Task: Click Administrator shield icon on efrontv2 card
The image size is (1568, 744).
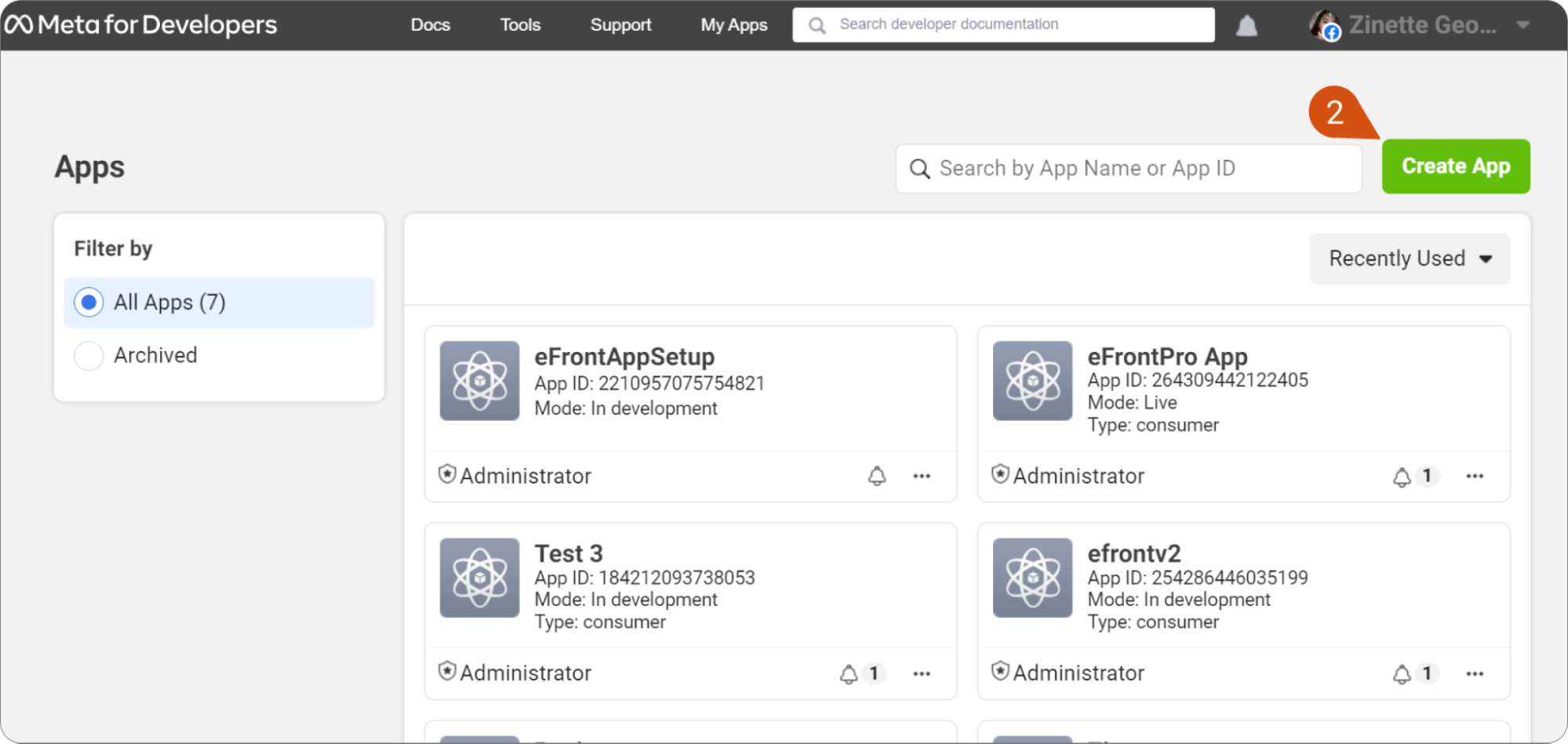Action: (1000, 671)
